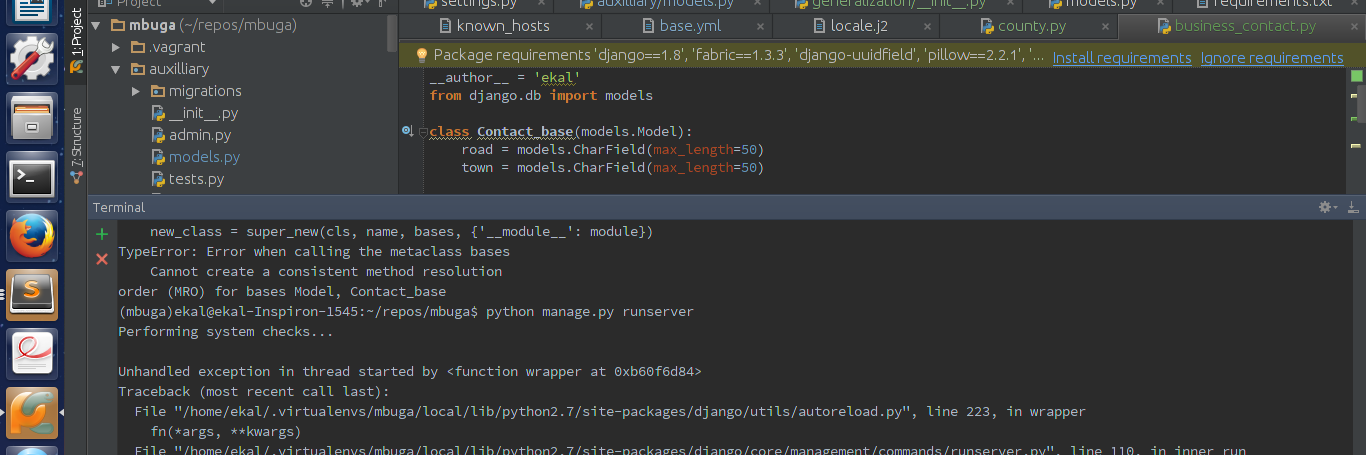Open Terminal panel settings gear
The image size is (1366, 455).
1325,207
